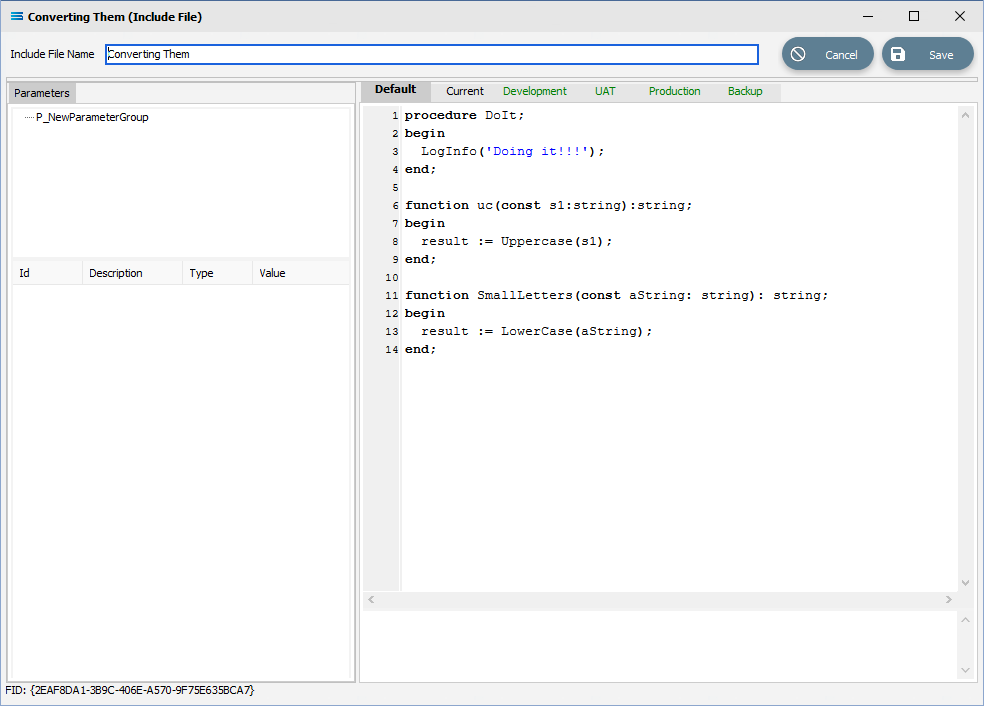Click the Include File Name label
984x706 pixels.
(52, 55)
